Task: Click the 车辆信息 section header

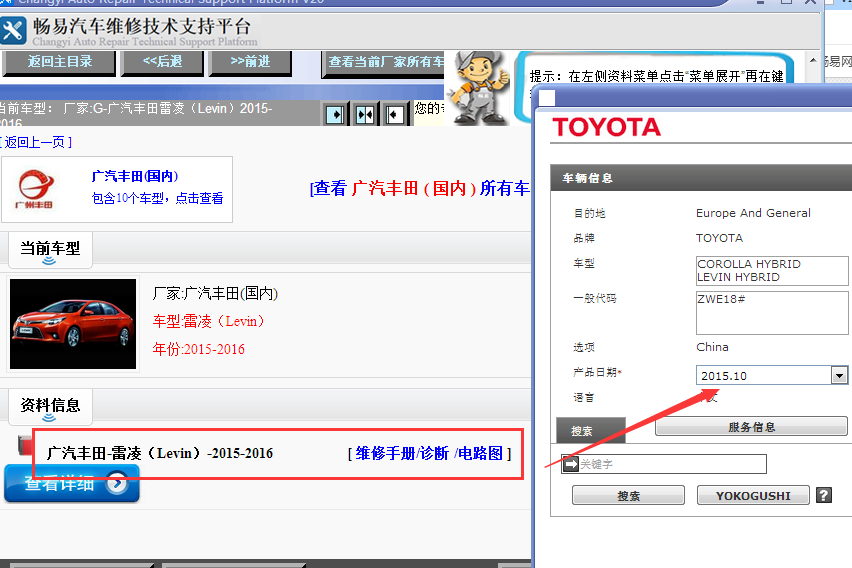Action: (701, 178)
